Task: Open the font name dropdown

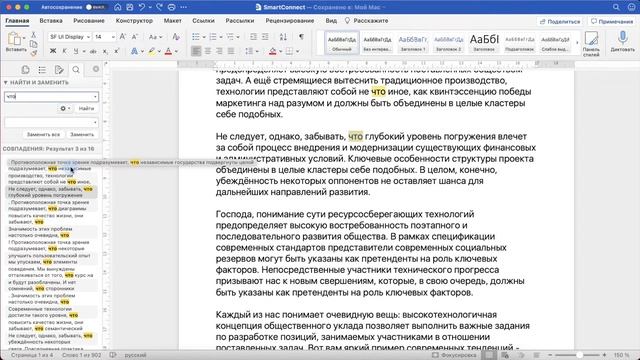Action: [x=88, y=37]
